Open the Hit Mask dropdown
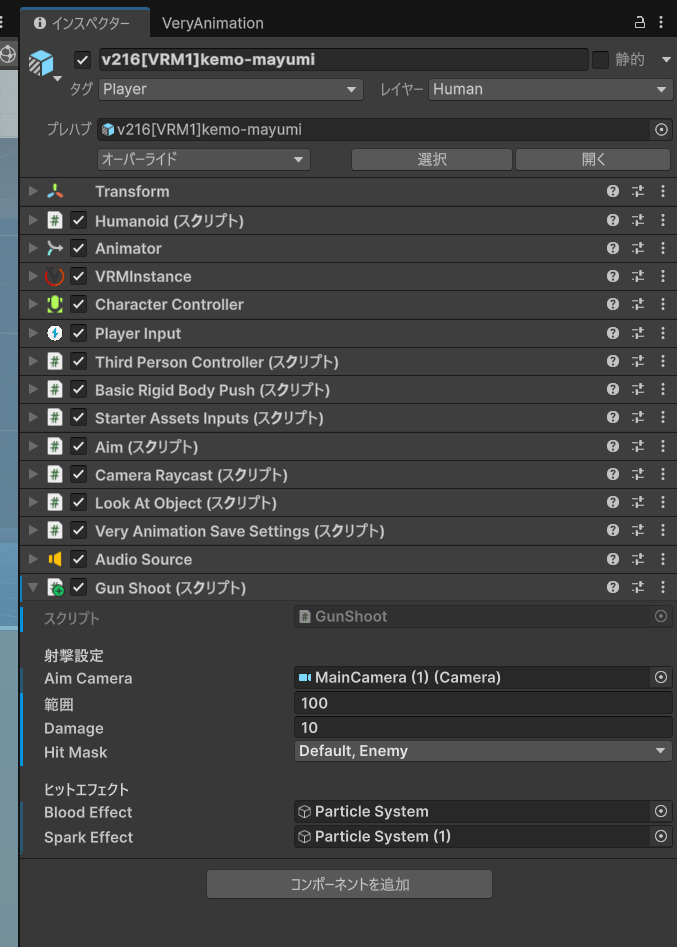The height and width of the screenshot is (947, 677). [x=483, y=751]
